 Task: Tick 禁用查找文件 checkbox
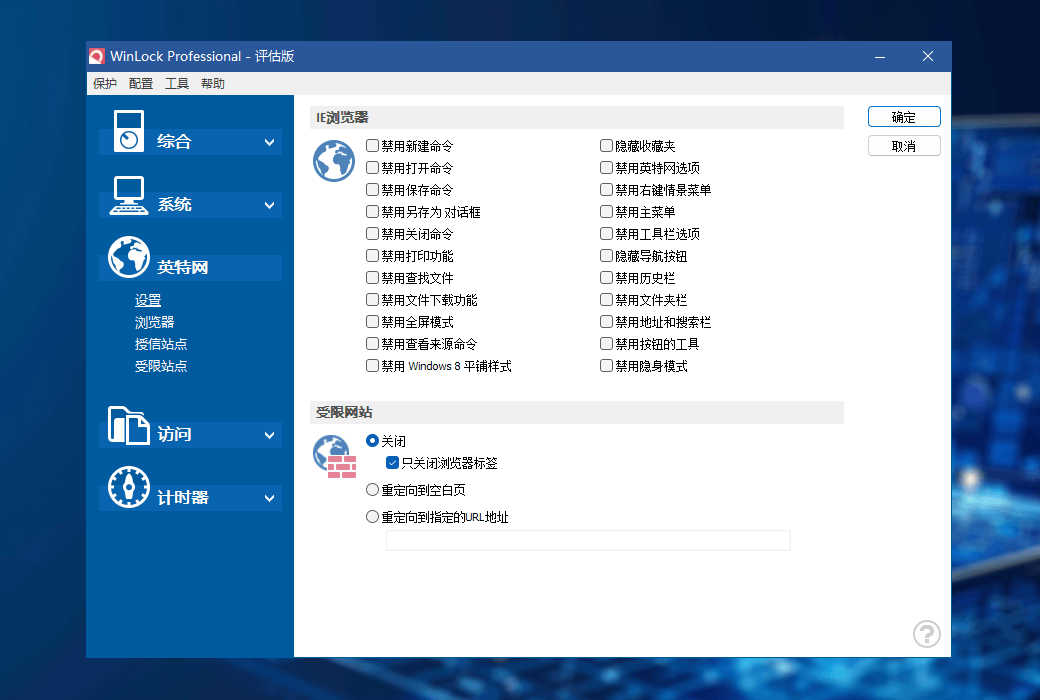[x=373, y=277]
